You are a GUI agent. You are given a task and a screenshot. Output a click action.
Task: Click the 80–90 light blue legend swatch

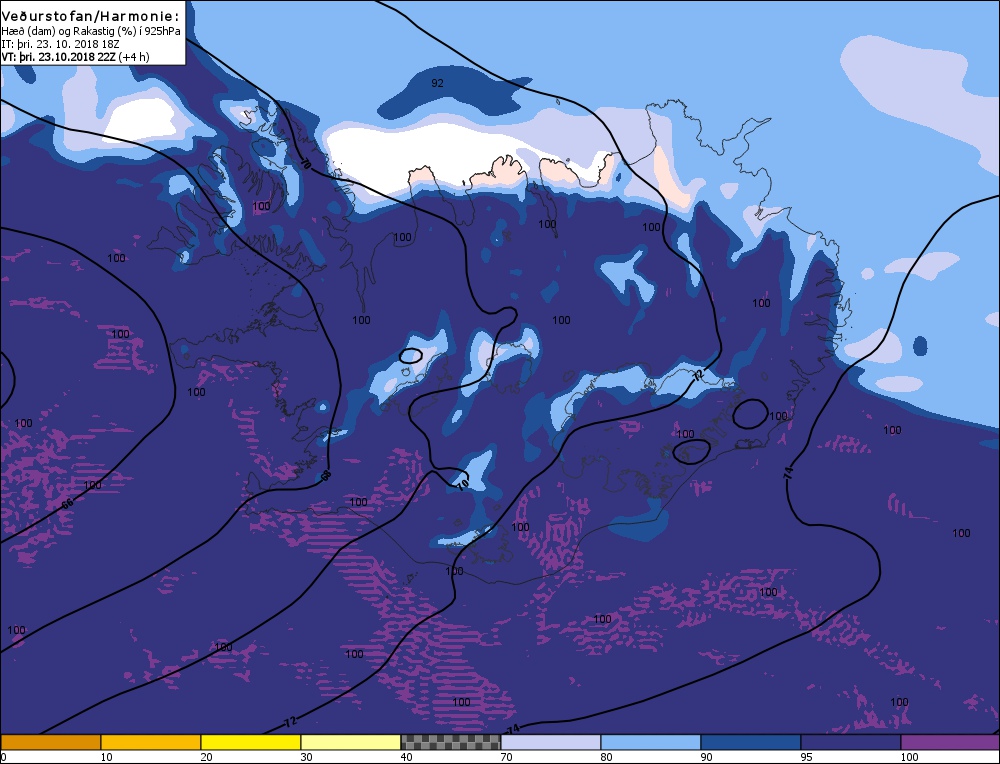(651, 742)
